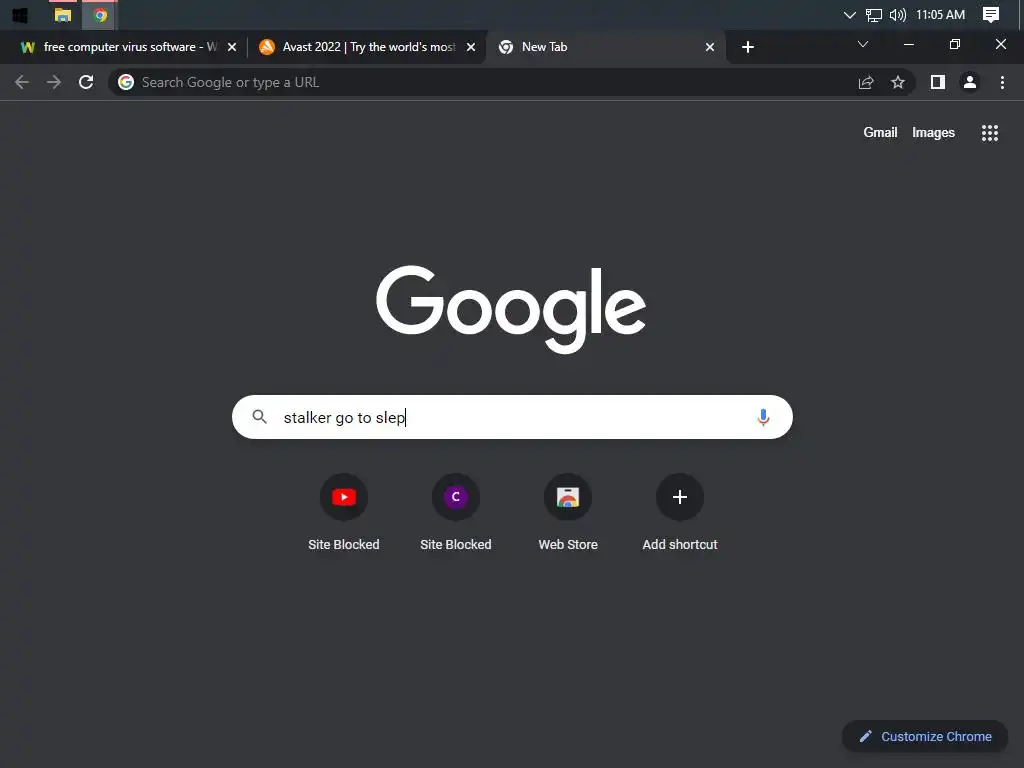This screenshot has width=1024, height=768.
Task: Open the Windows Start menu icon
Action: pos(20,15)
